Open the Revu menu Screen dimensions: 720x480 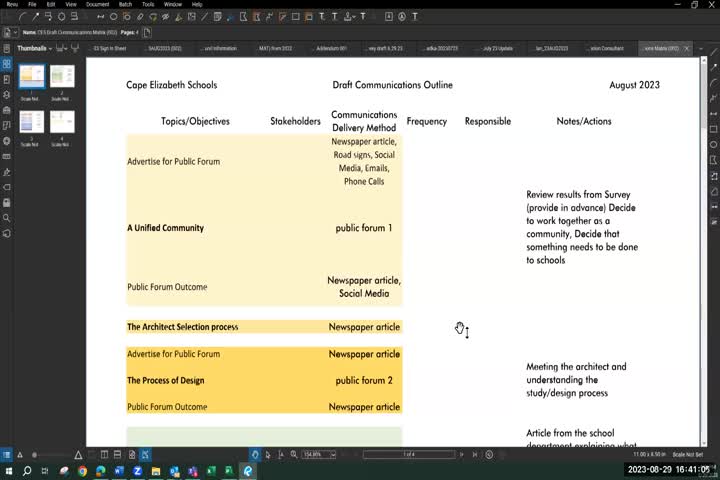coord(12,4)
